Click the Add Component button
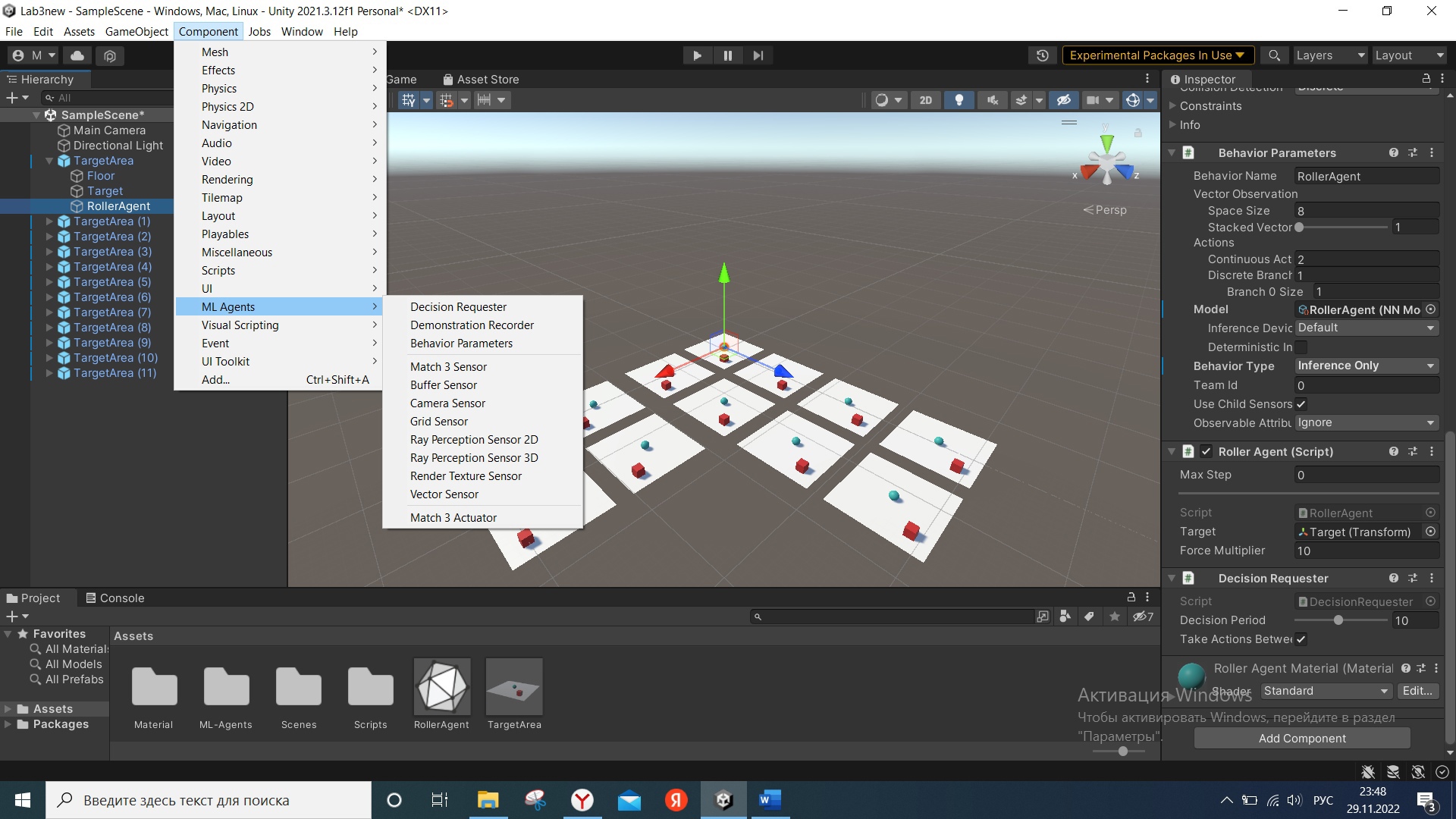 (x=1302, y=738)
